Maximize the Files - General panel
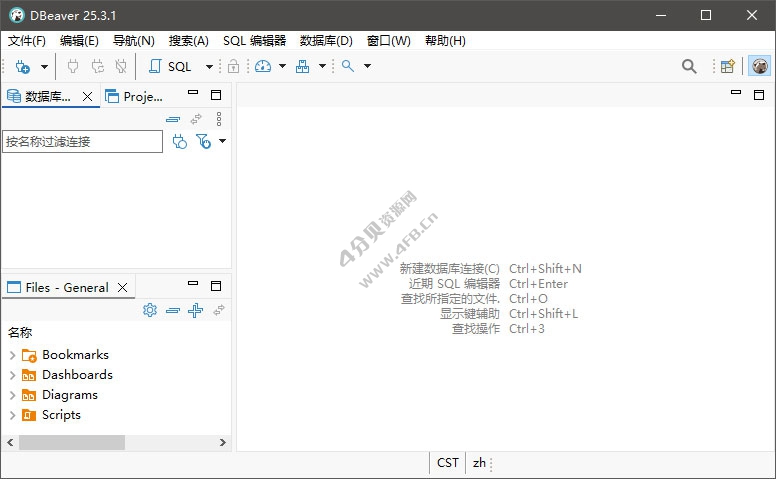This screenshot has height=479, width=776. [x=216, y=286]
